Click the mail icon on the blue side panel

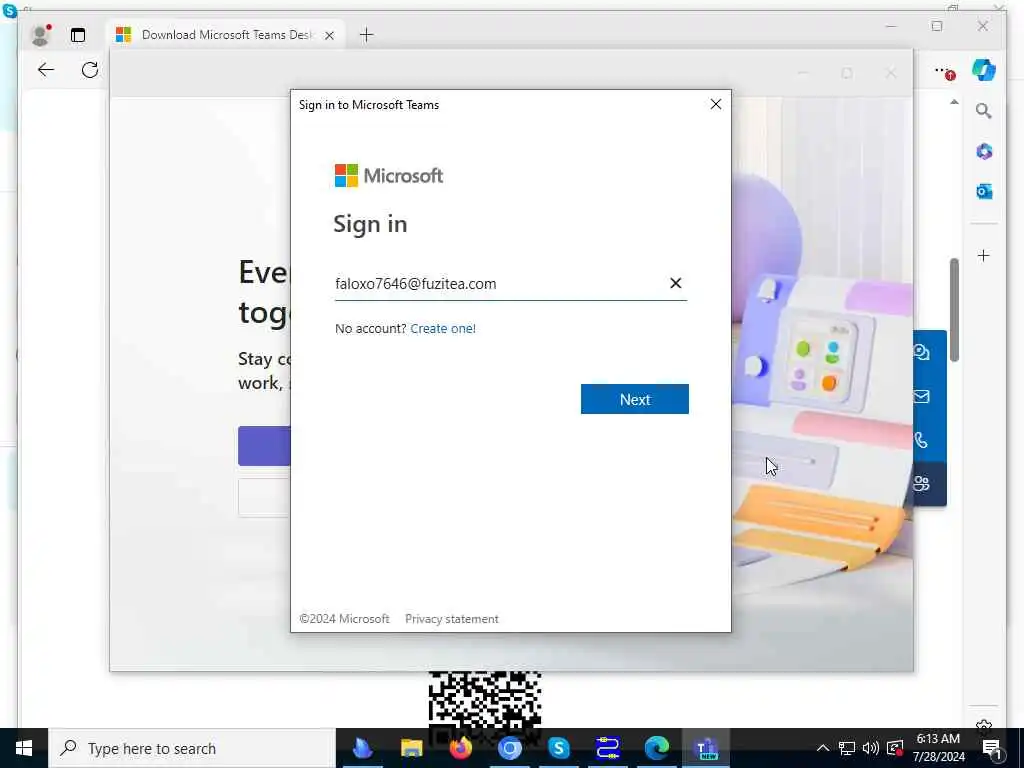click(x=921, y=396)
